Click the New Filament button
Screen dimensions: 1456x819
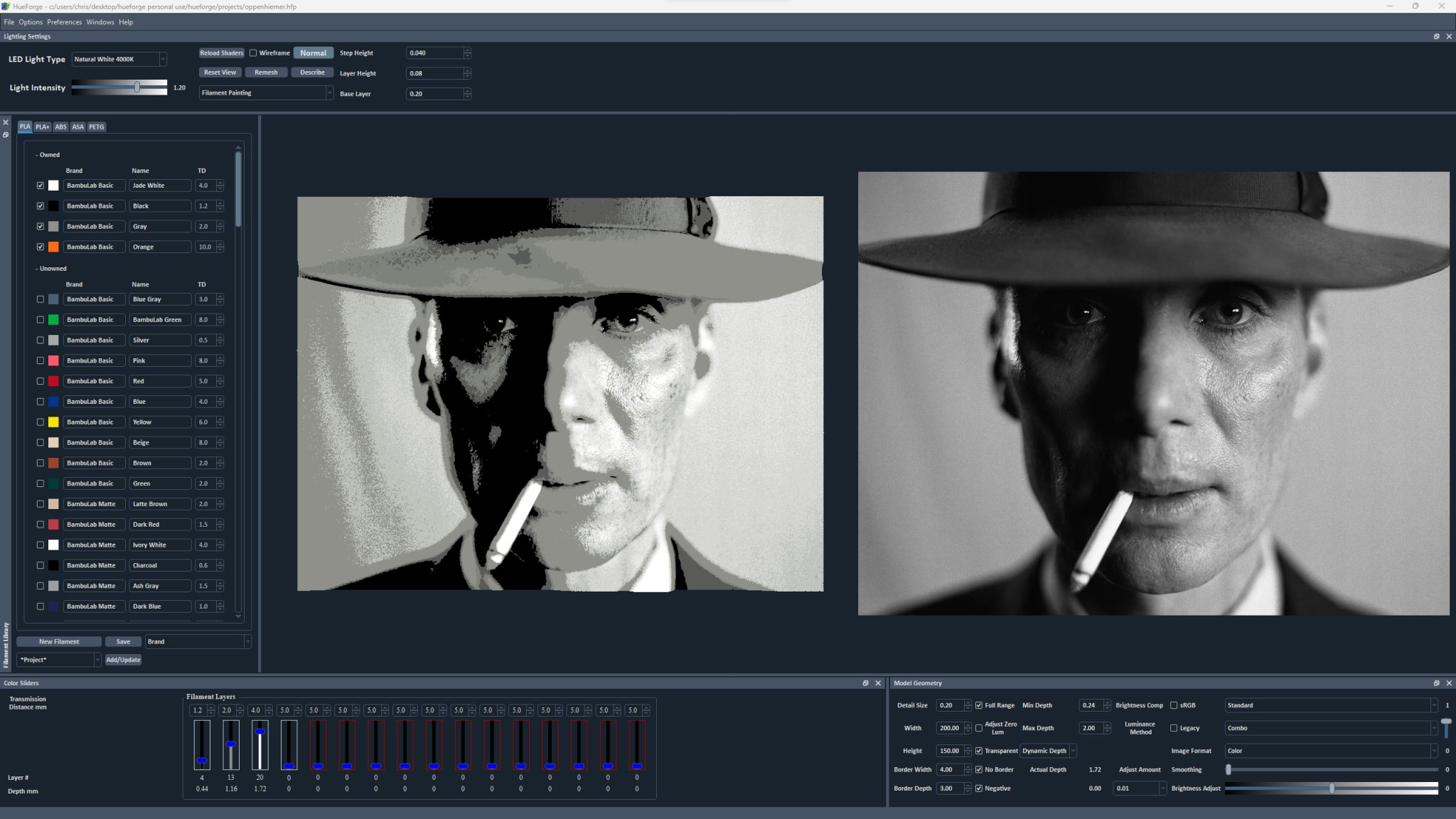(x=59, y=641)
